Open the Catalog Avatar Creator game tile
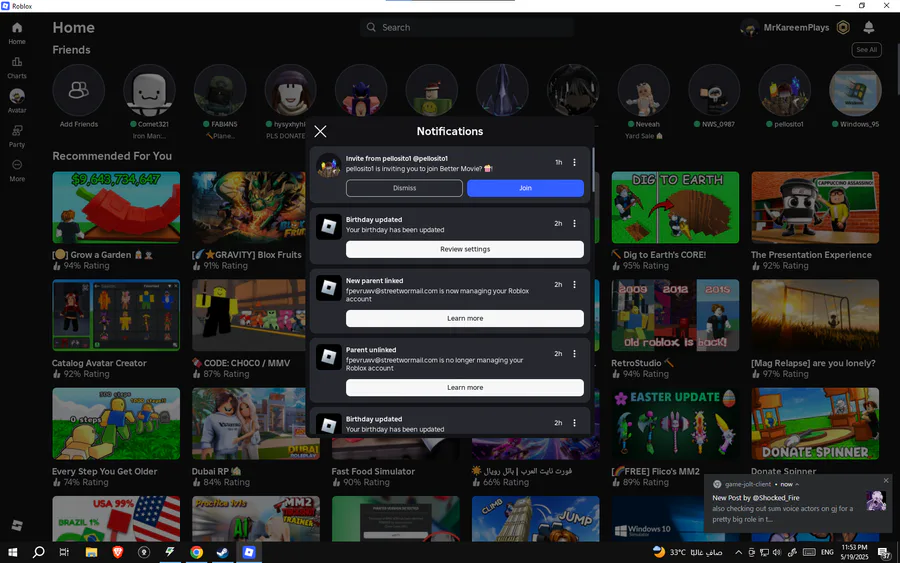The height and width of the screenshot is (563, 900). [x=116, y=315]
